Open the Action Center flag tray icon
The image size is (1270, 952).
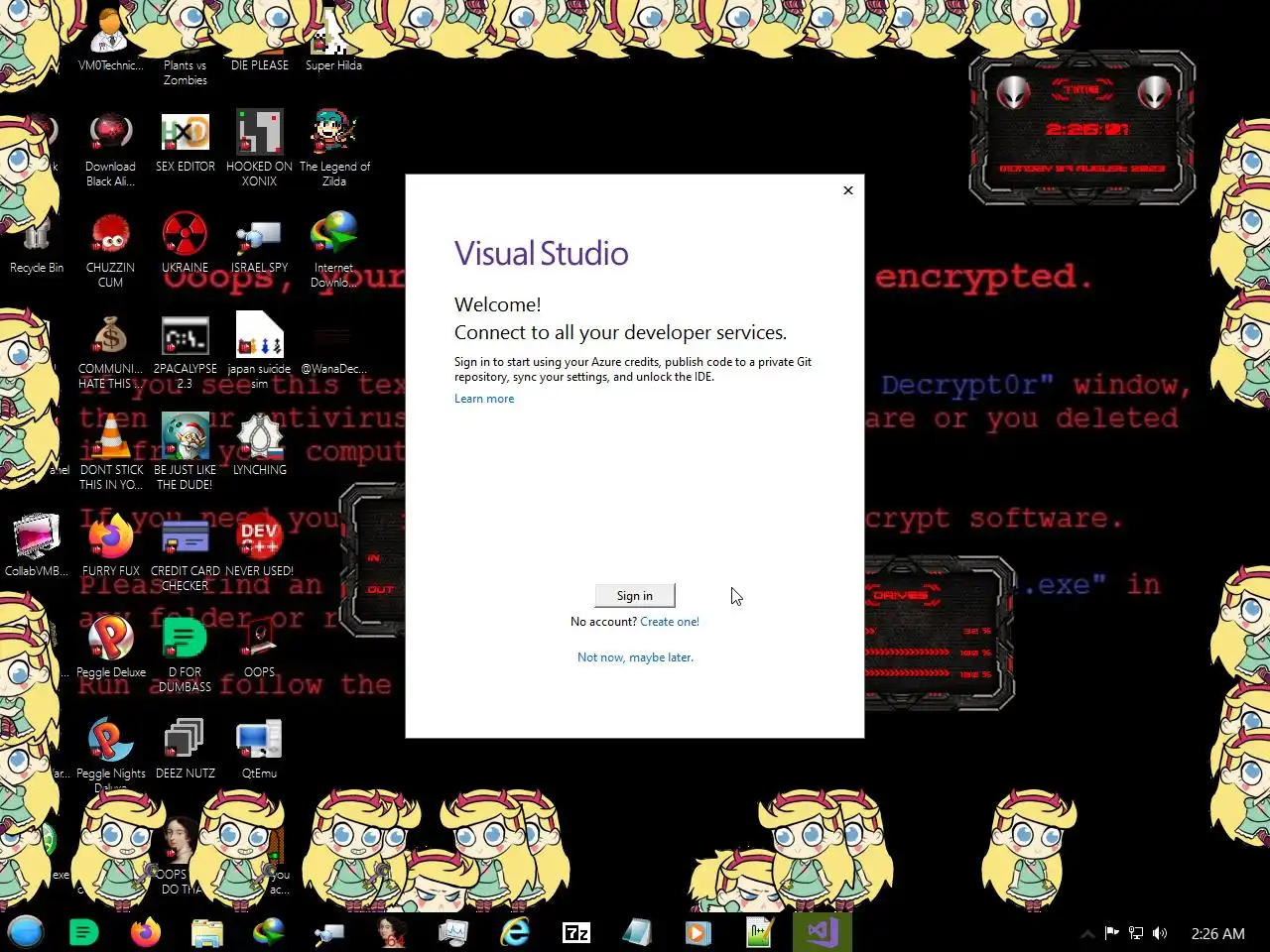pos(1111,933)
